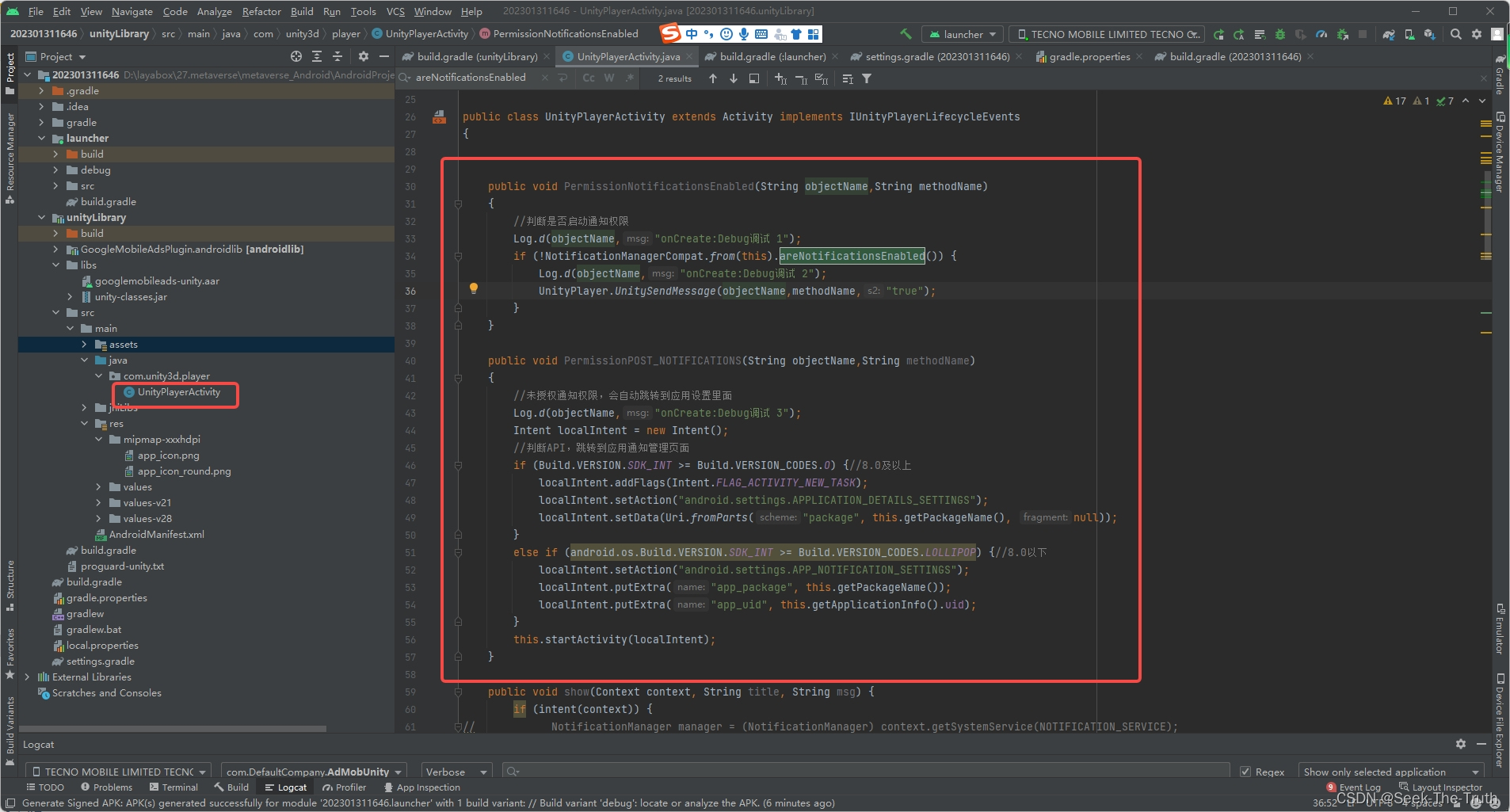Screen dimensions: 1510x812
Task: Expand the .gradle folder in tree
Action: (x=42, y=90)
